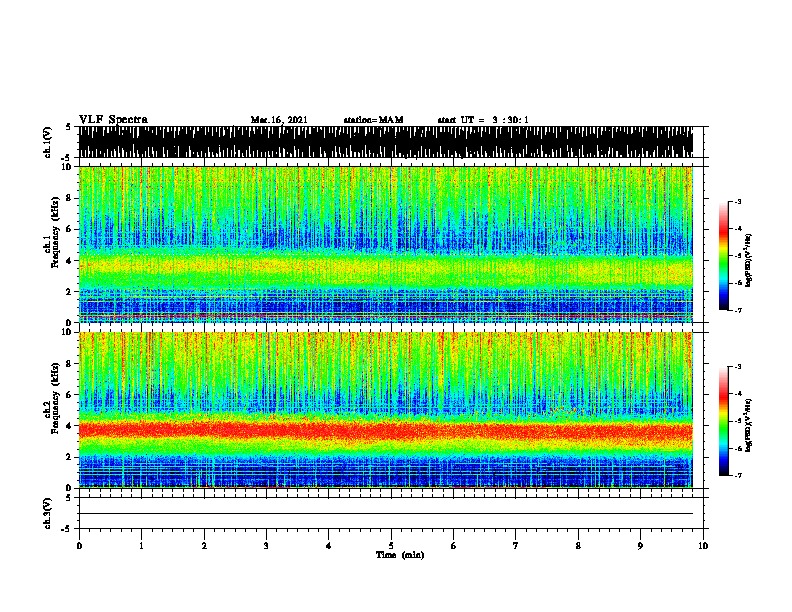
Task: Click the '3' tick on Time axis
Action: coord(266,546)
